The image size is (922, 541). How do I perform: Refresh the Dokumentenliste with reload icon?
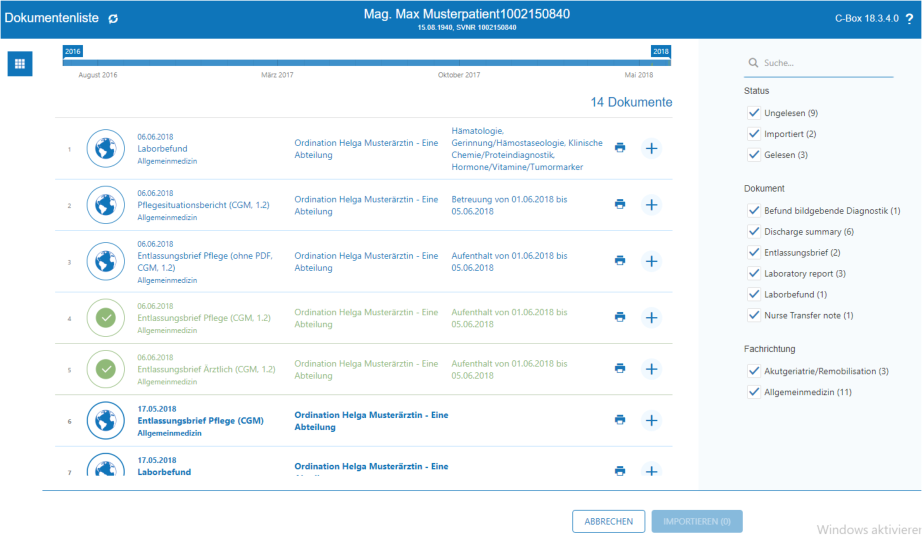click(x=113, y=19)
